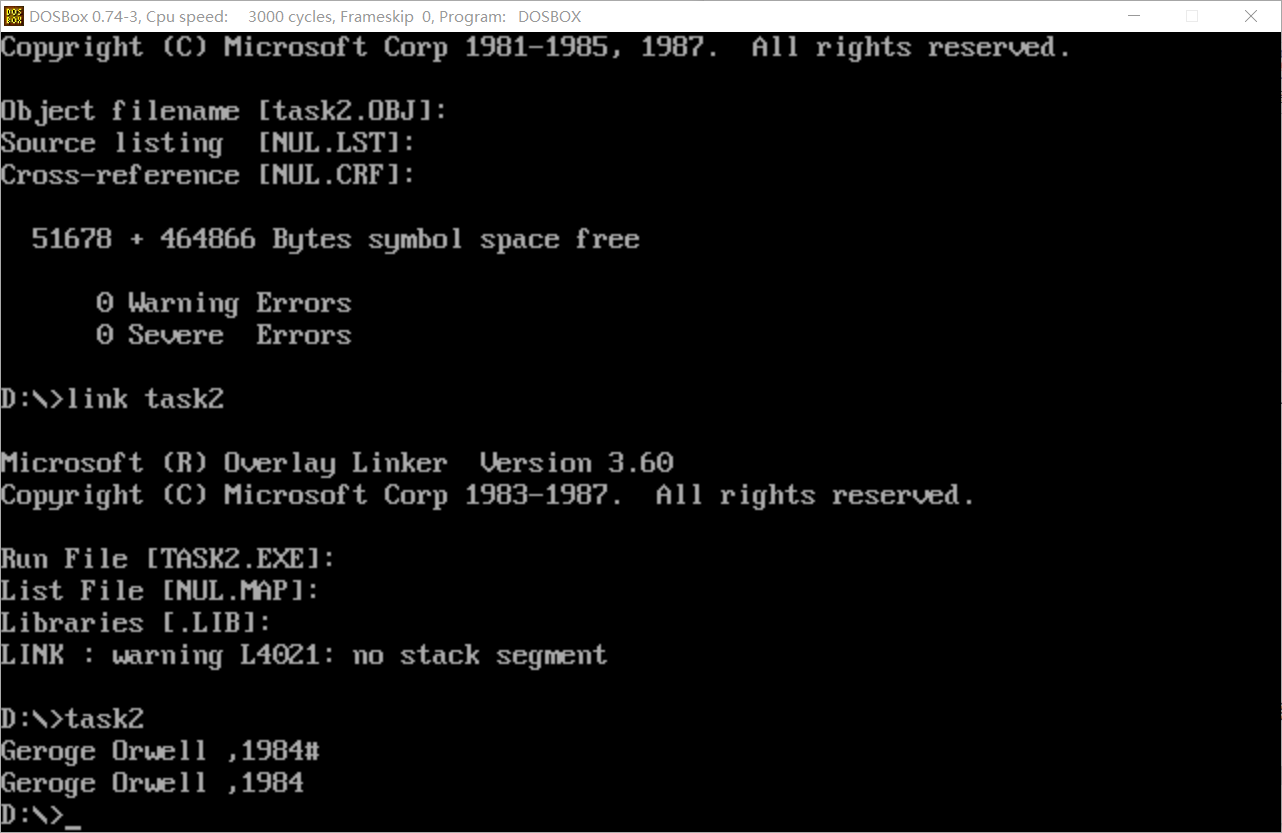Click the 'D:\>task2' command line
The height and width of the screenshot is (833, 1282).
click(73, 719)
